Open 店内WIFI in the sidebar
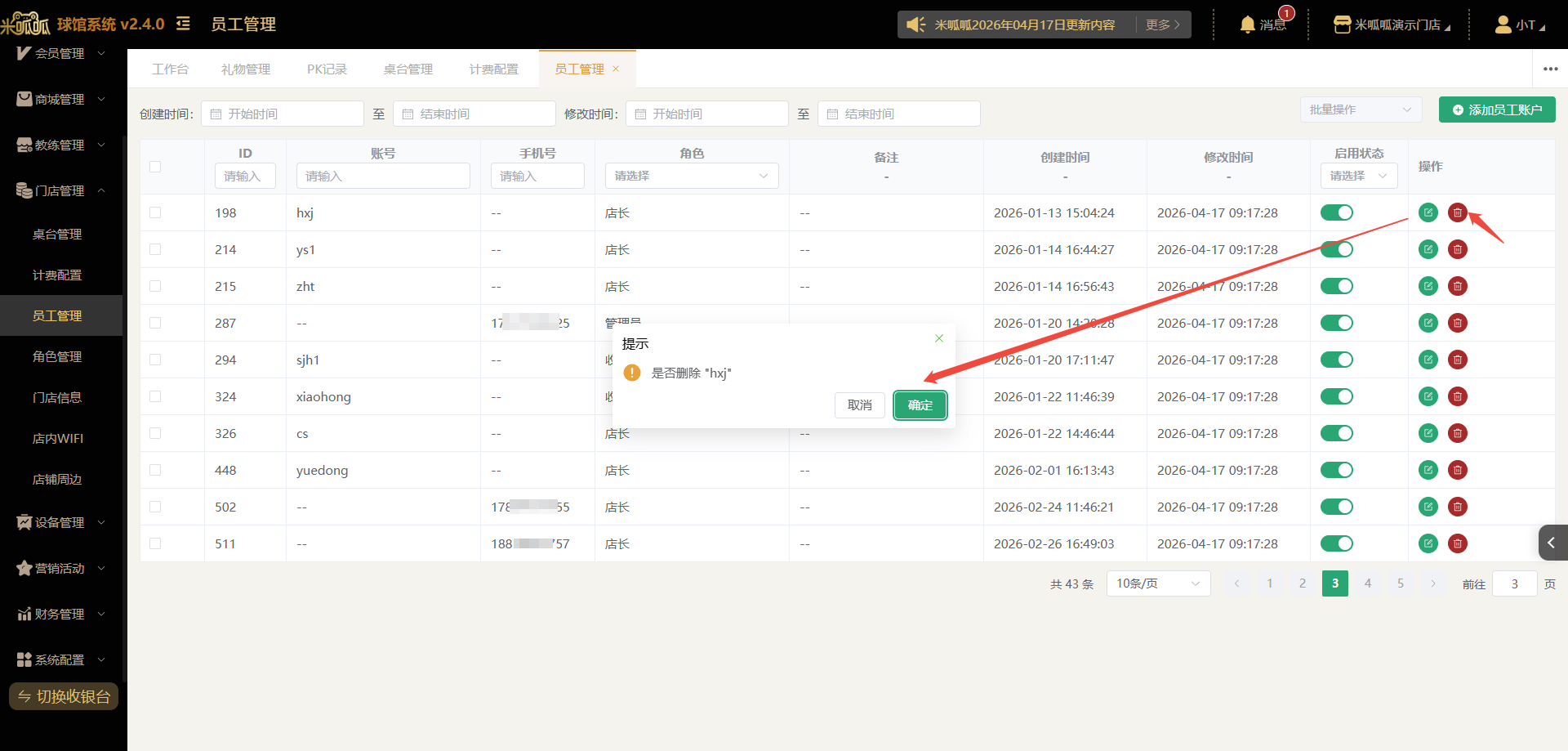 61,438
